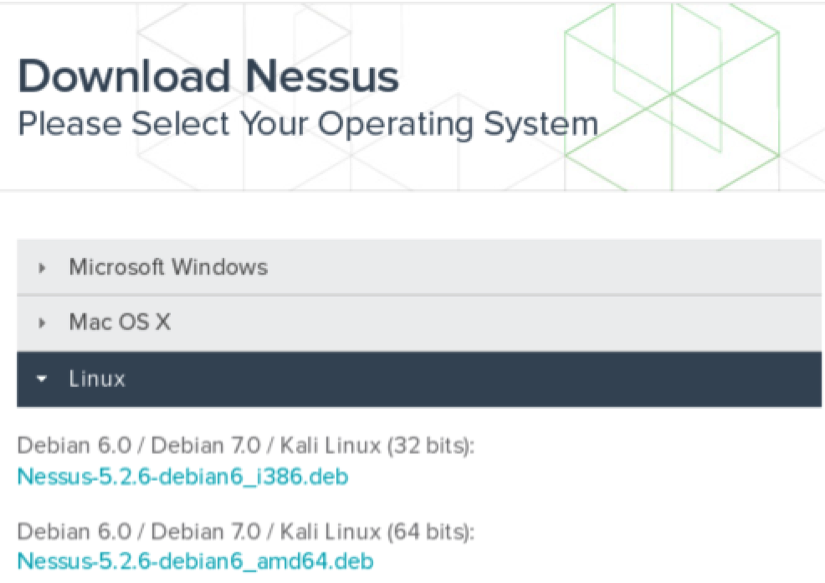This screenshot has height=583, width=825.
Task: Click empty right area of Microsoft Windows bar
Action: coord(600,268)
